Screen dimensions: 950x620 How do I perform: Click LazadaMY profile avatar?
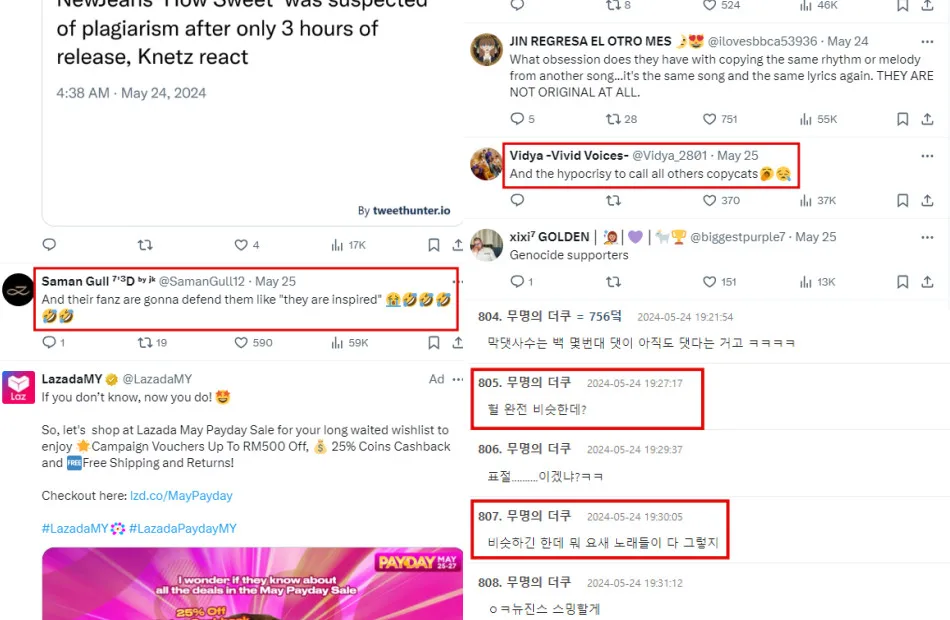[18, 387]
